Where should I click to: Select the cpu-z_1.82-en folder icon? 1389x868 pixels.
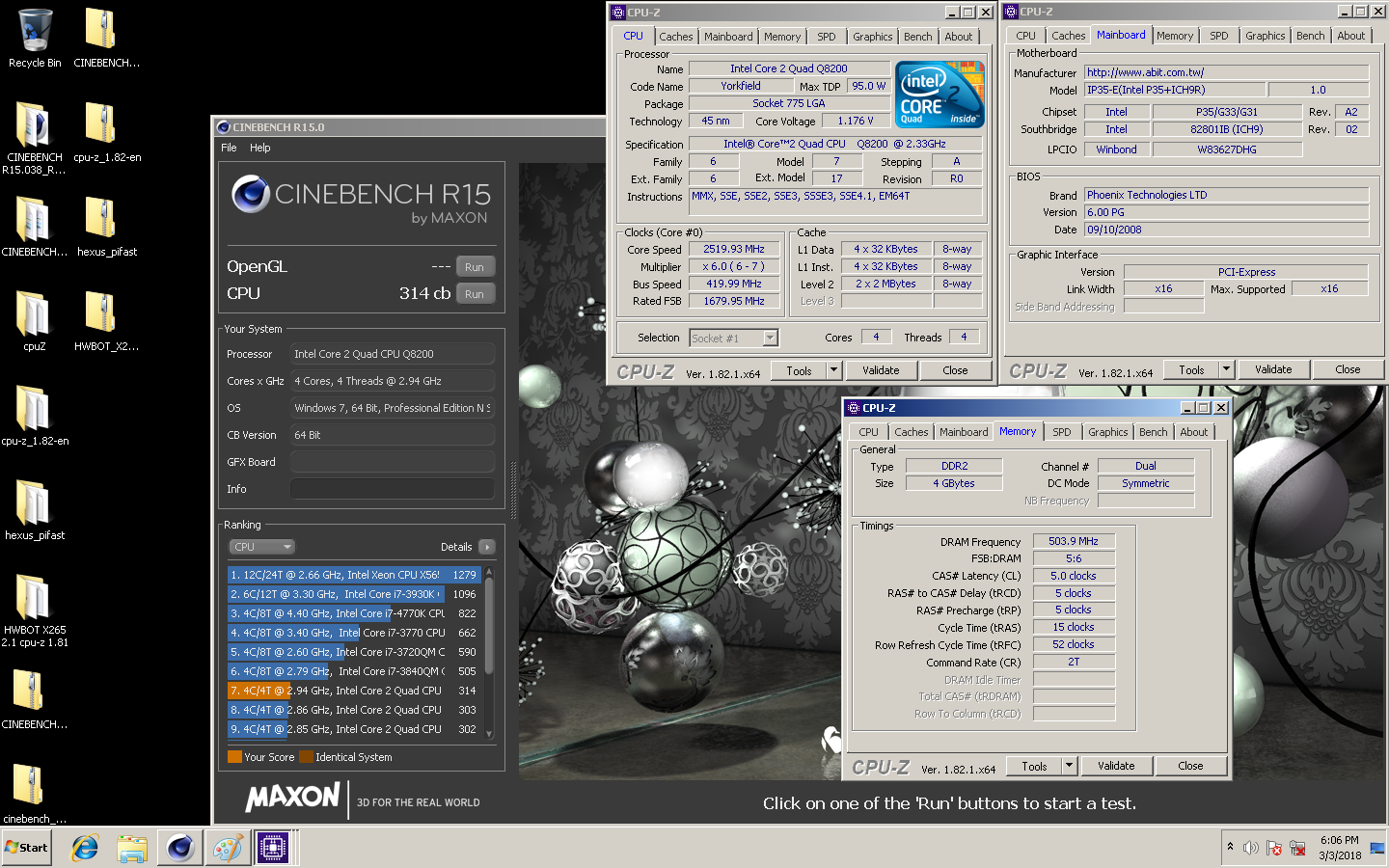tap(35, 417)
